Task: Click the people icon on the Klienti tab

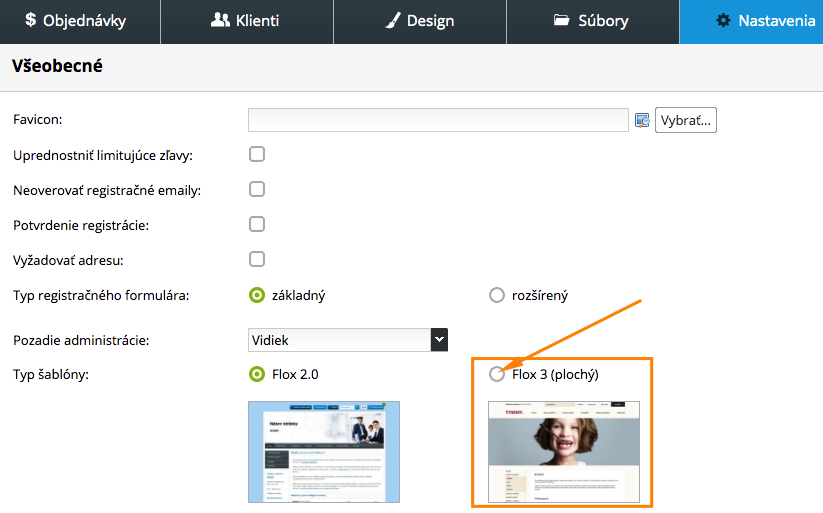Action: tap(220, 20)
